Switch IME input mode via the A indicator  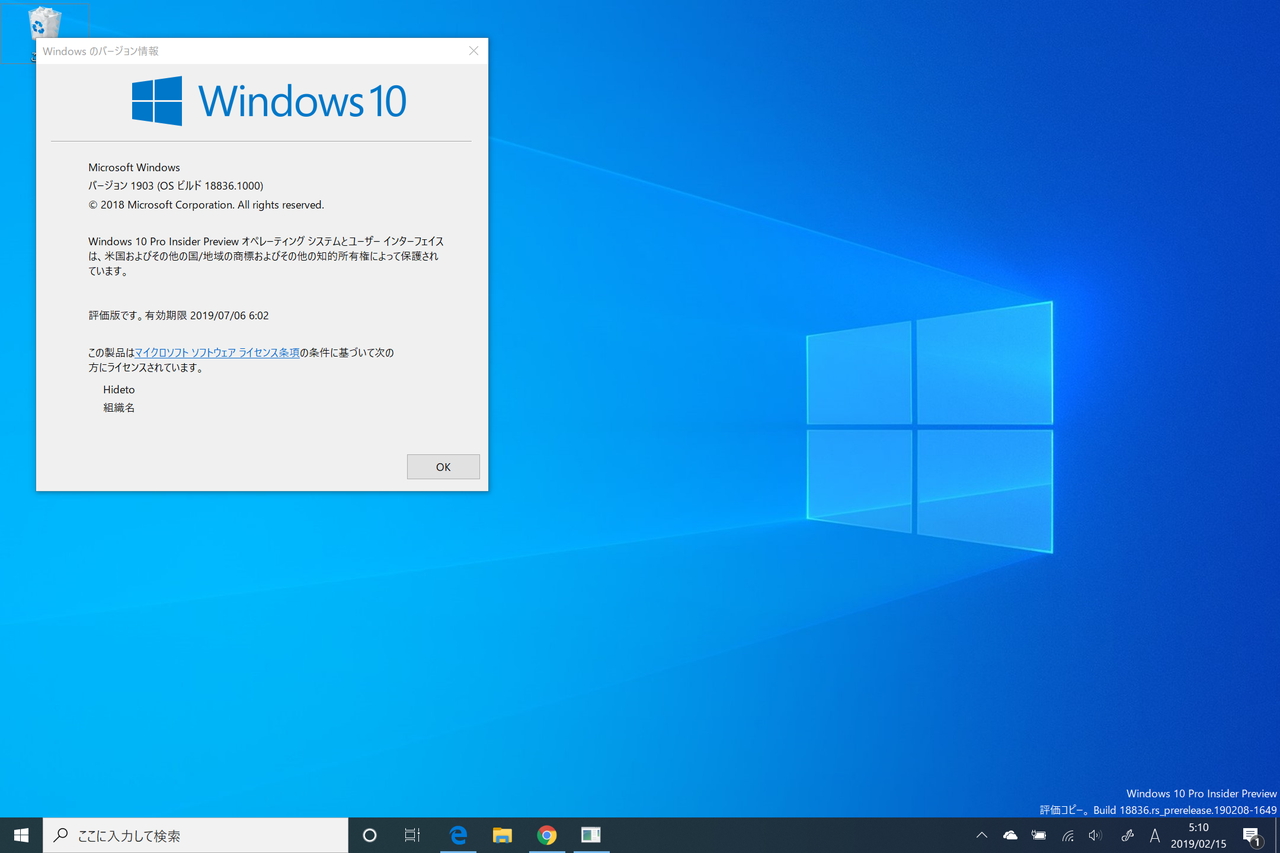pos(1154,835)
